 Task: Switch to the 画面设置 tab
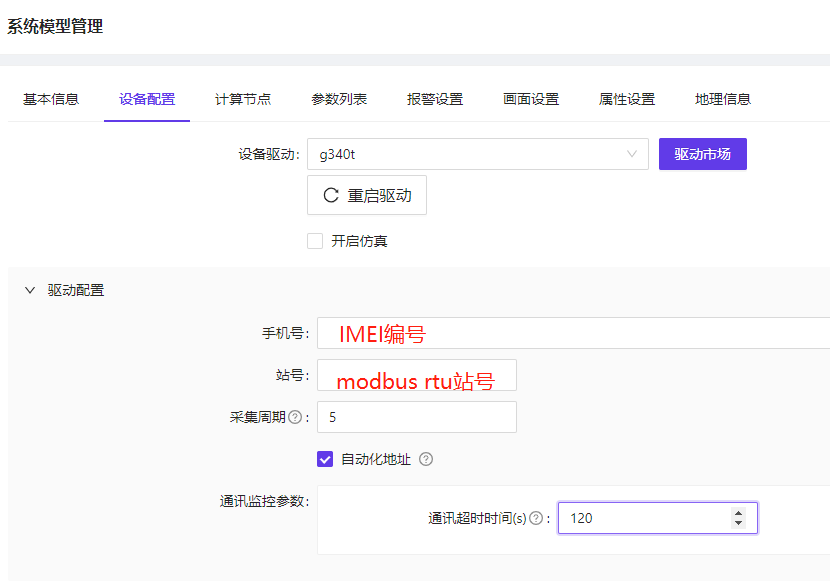click(531, 99)
